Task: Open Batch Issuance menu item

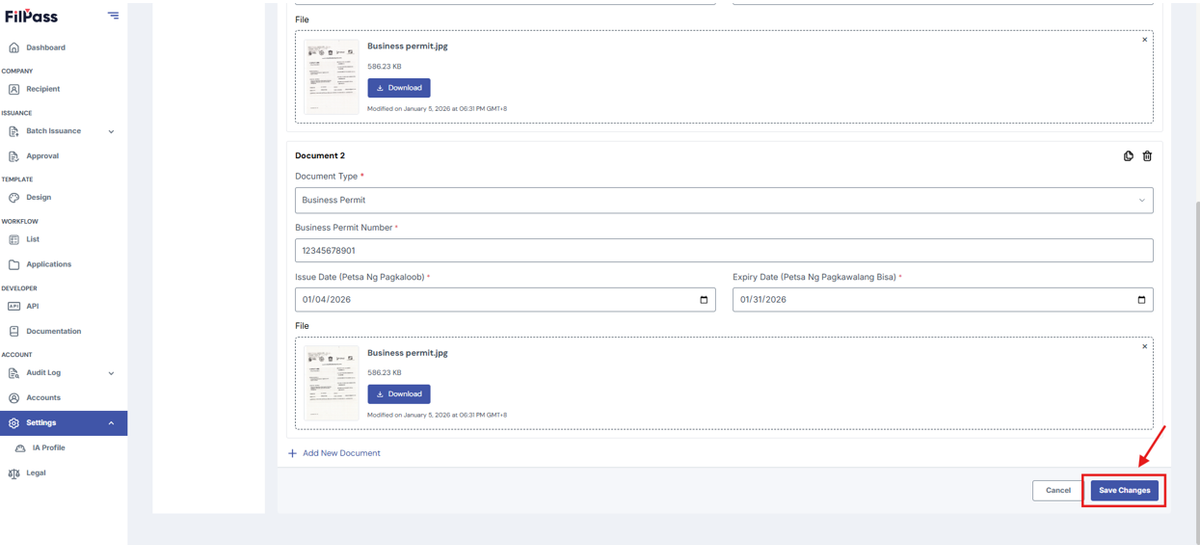Action: coord(53,131)
